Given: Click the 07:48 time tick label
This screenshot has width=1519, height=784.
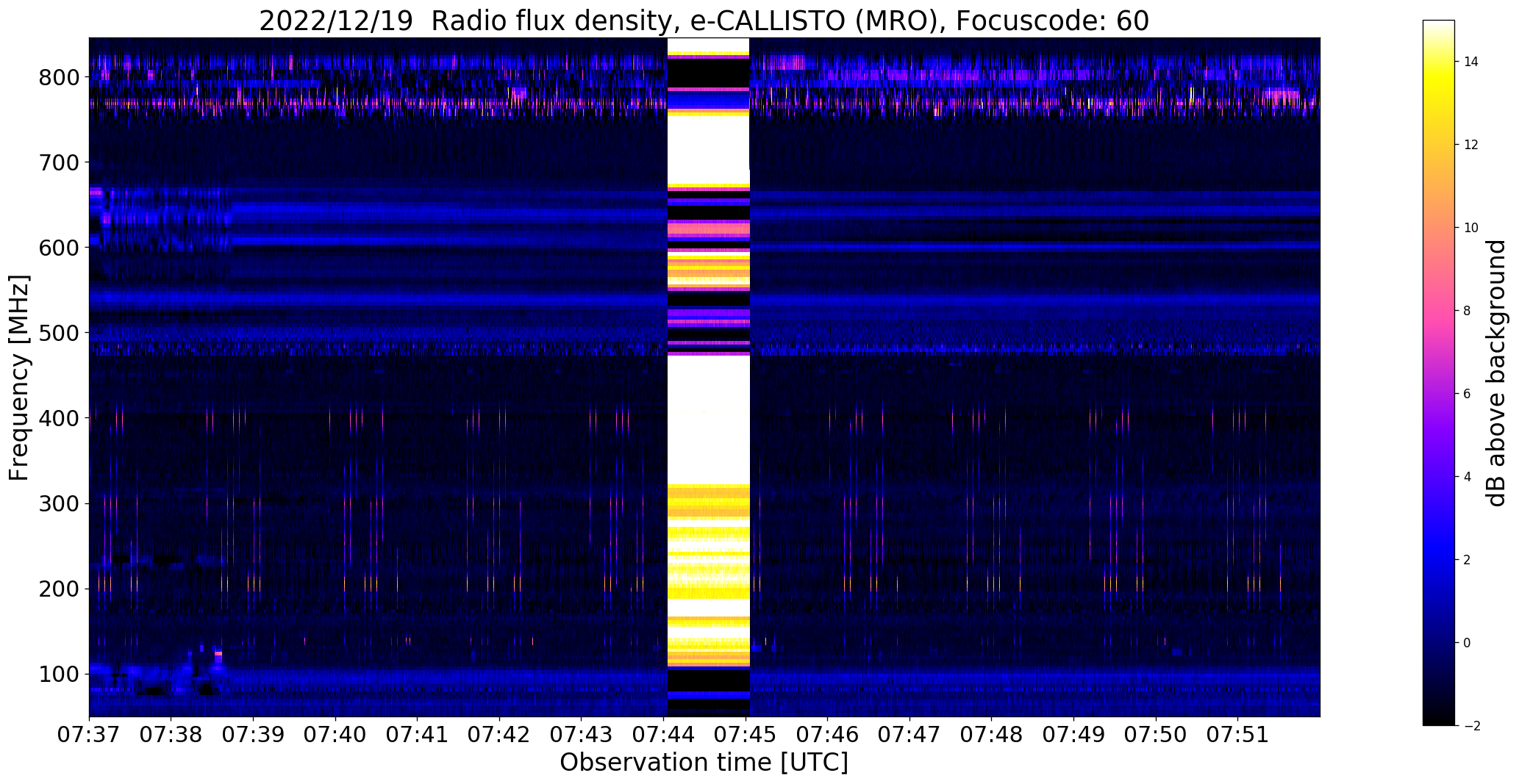Looking at the screenshot, I should click(x=992, y=736).
